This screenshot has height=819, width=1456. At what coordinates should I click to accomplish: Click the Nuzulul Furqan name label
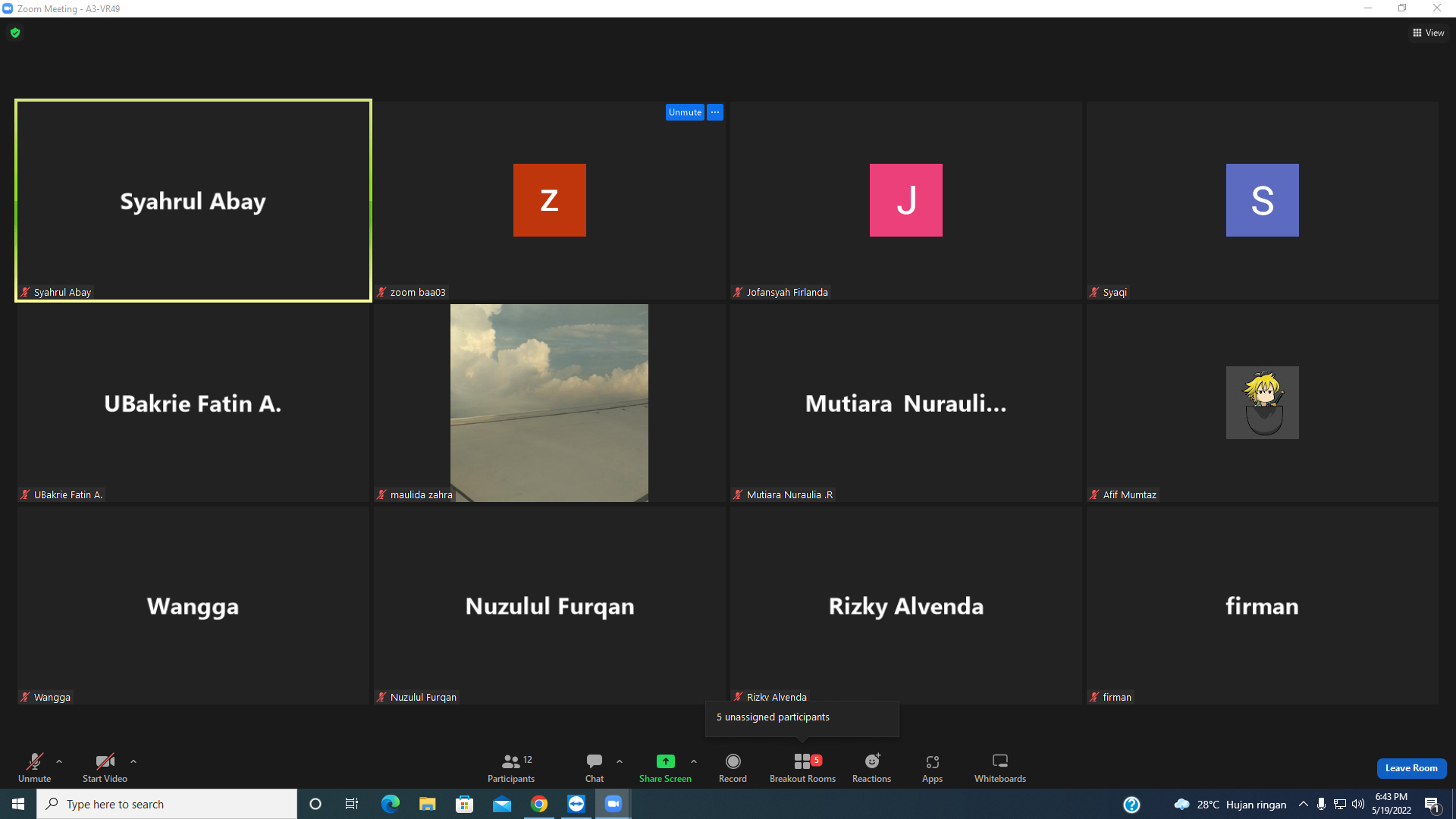423,698
